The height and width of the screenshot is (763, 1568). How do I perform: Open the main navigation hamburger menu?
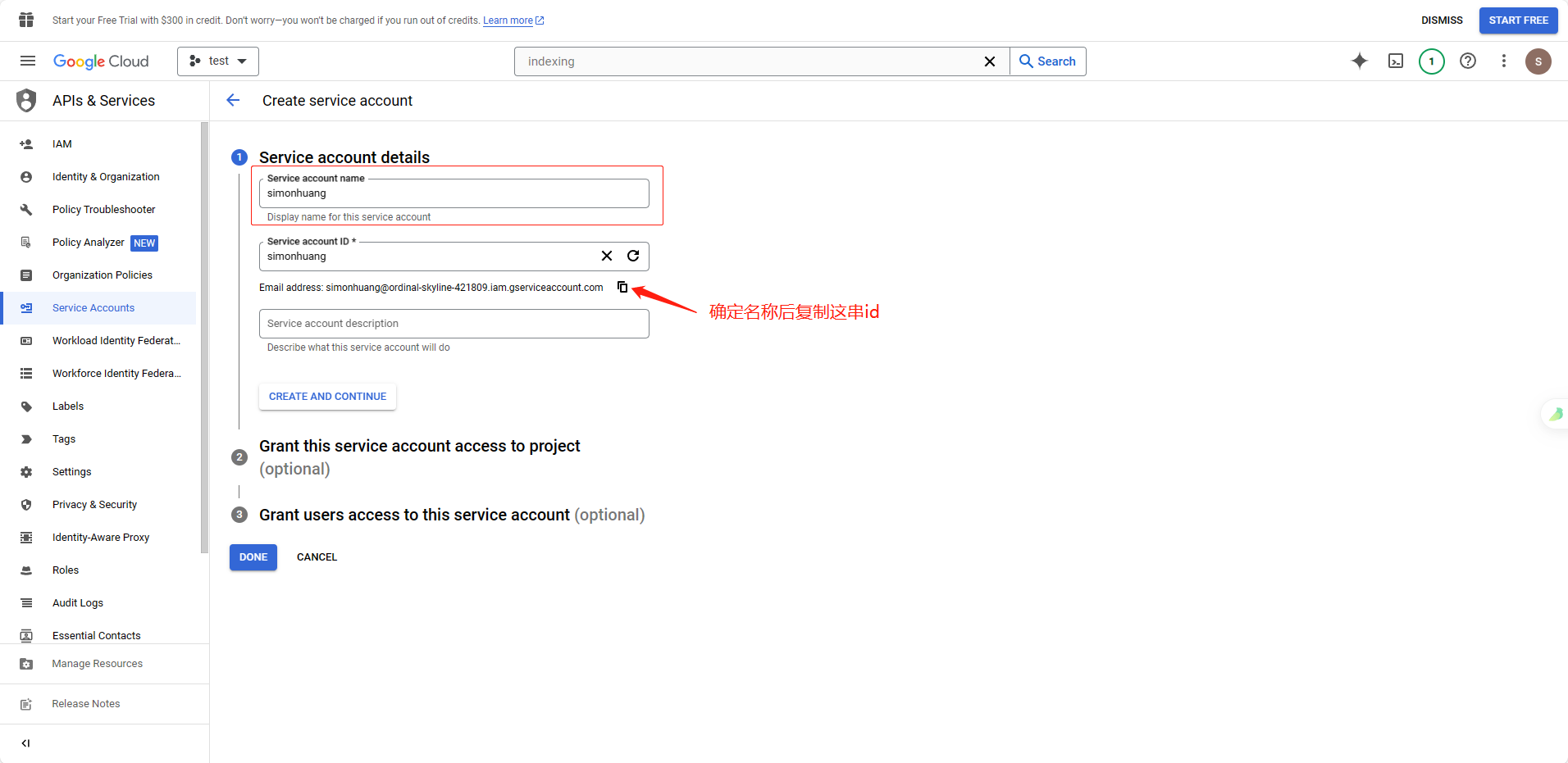point(28,61)
